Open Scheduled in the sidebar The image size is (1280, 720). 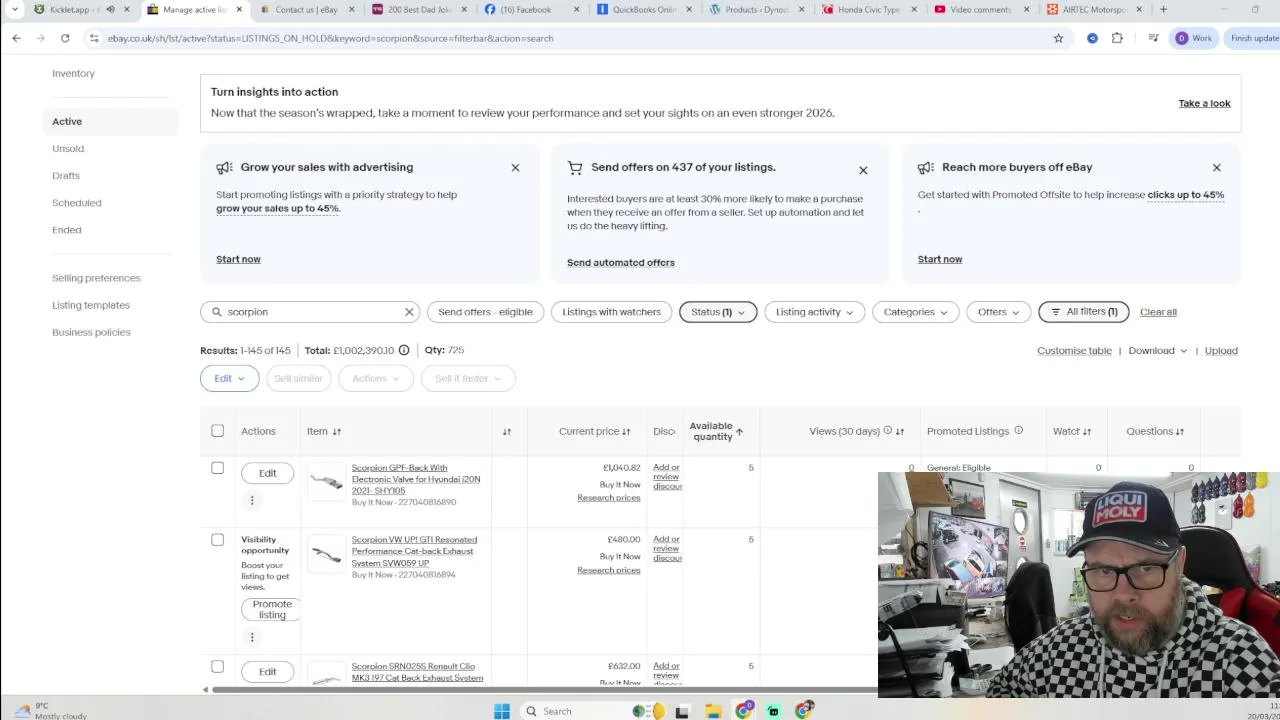click(x=77, y=203)
